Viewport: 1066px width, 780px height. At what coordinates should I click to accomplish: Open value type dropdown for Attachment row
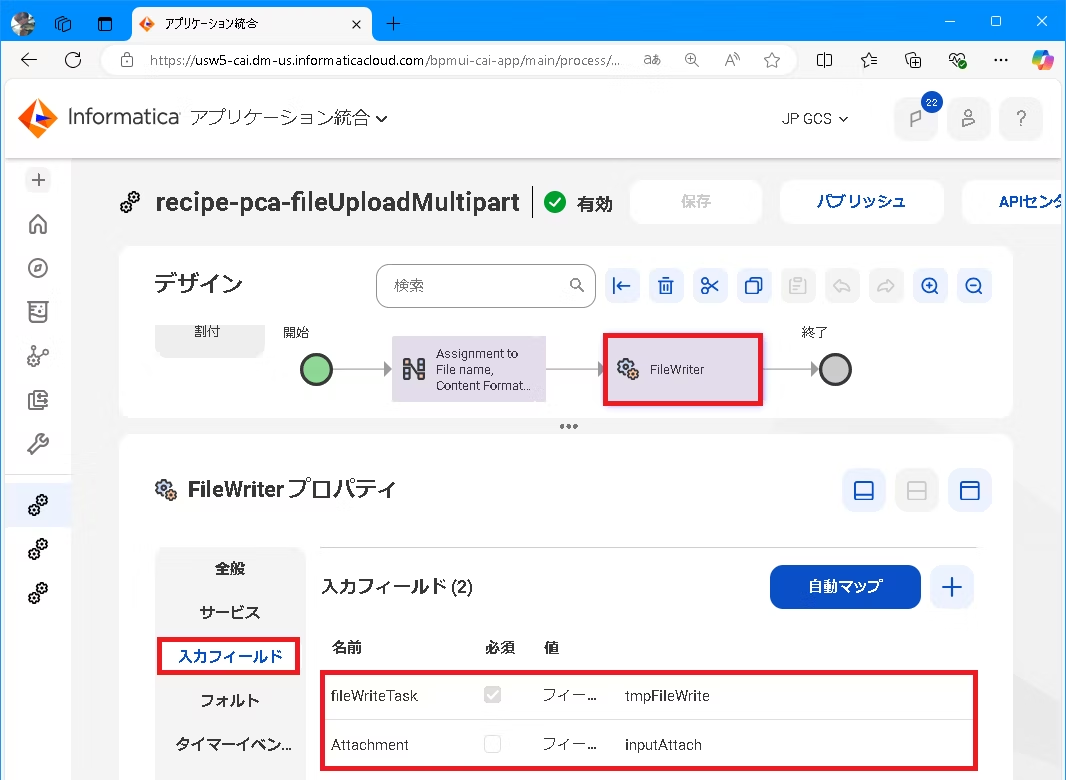click(570, 745)
